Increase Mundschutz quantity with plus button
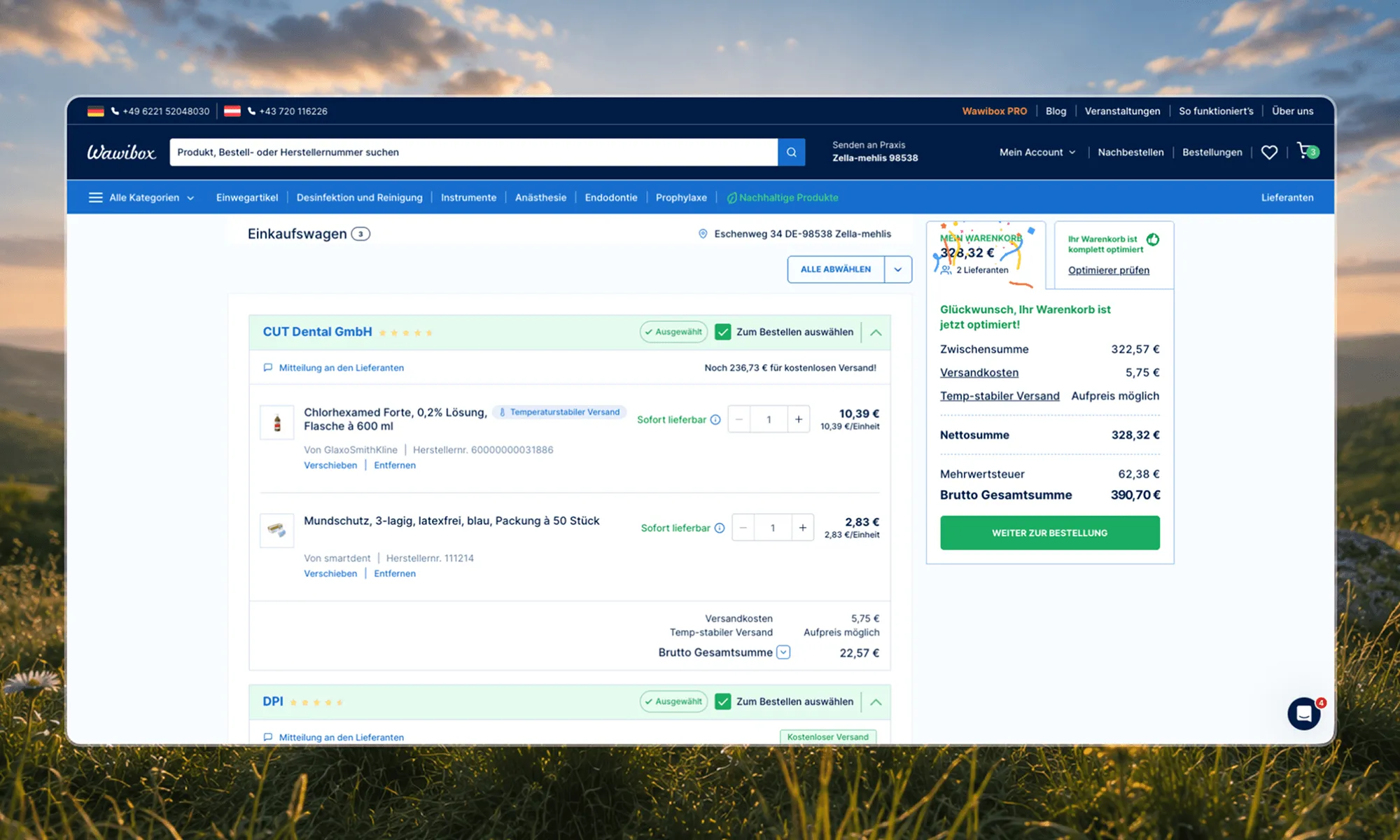 (x=803, y=528)
